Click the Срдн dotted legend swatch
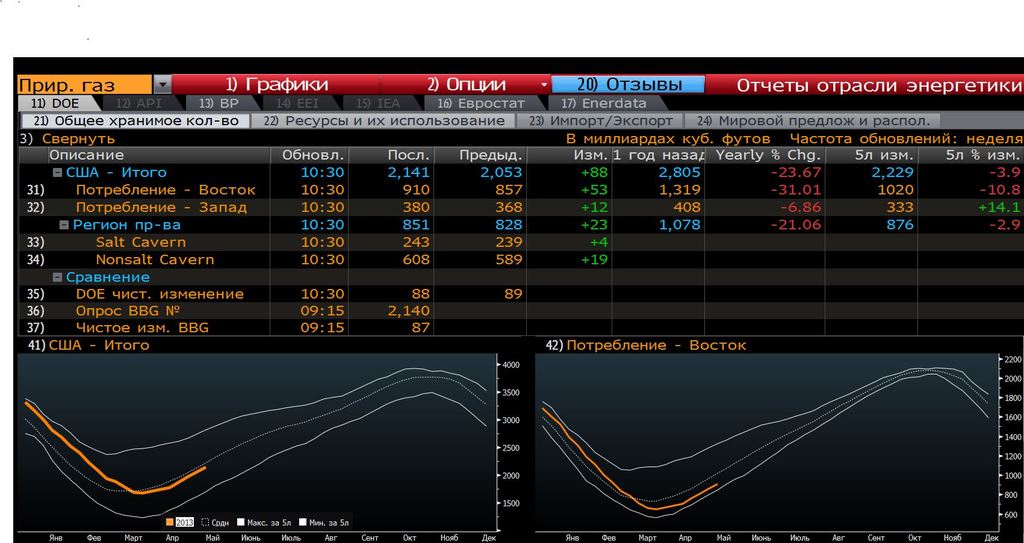 tap(205, 523)
